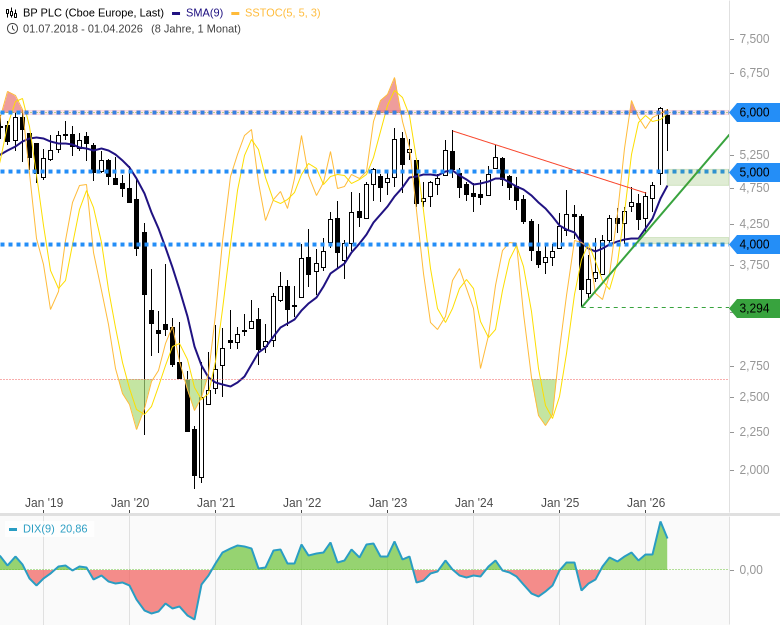Click the Jan '26 time axis label
The height and width of the screenshot is (625, 780).
646,503
